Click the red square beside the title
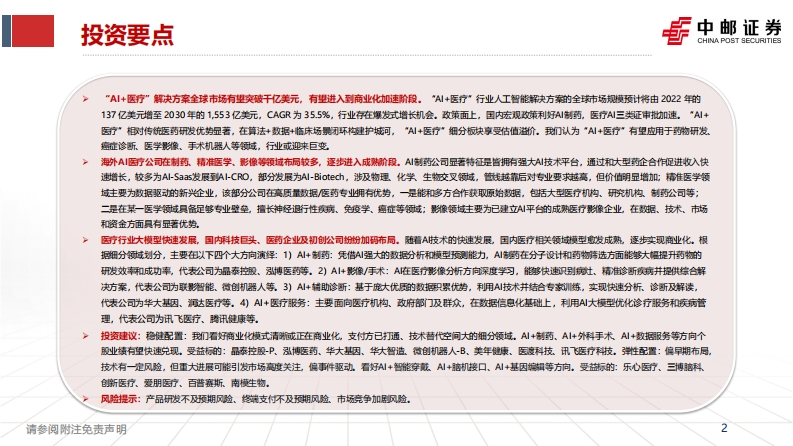This screenshot has width=793, height=446. (x=33, y=31)
